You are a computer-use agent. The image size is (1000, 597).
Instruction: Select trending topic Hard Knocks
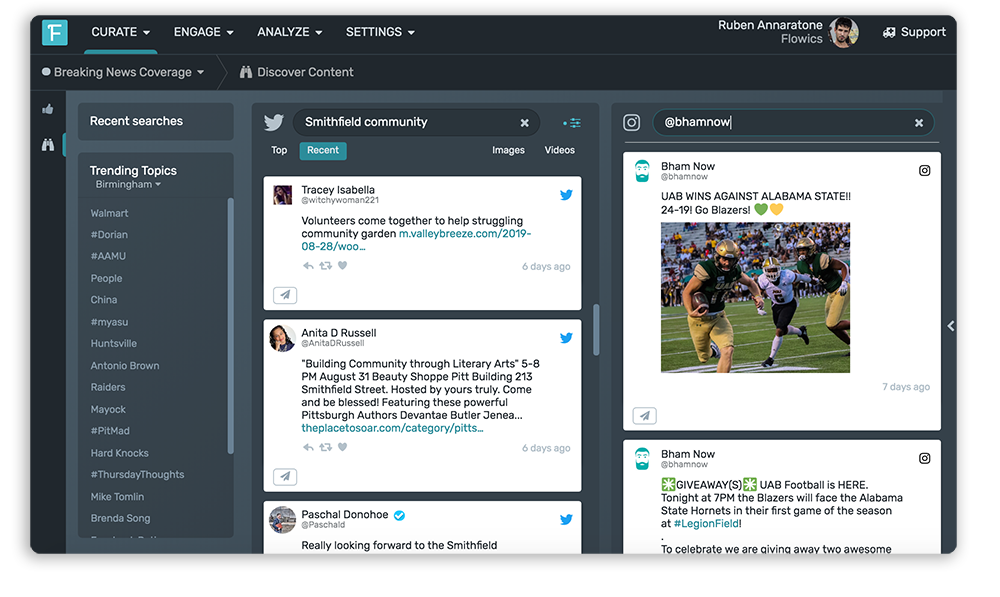click(x=119, y=453)
